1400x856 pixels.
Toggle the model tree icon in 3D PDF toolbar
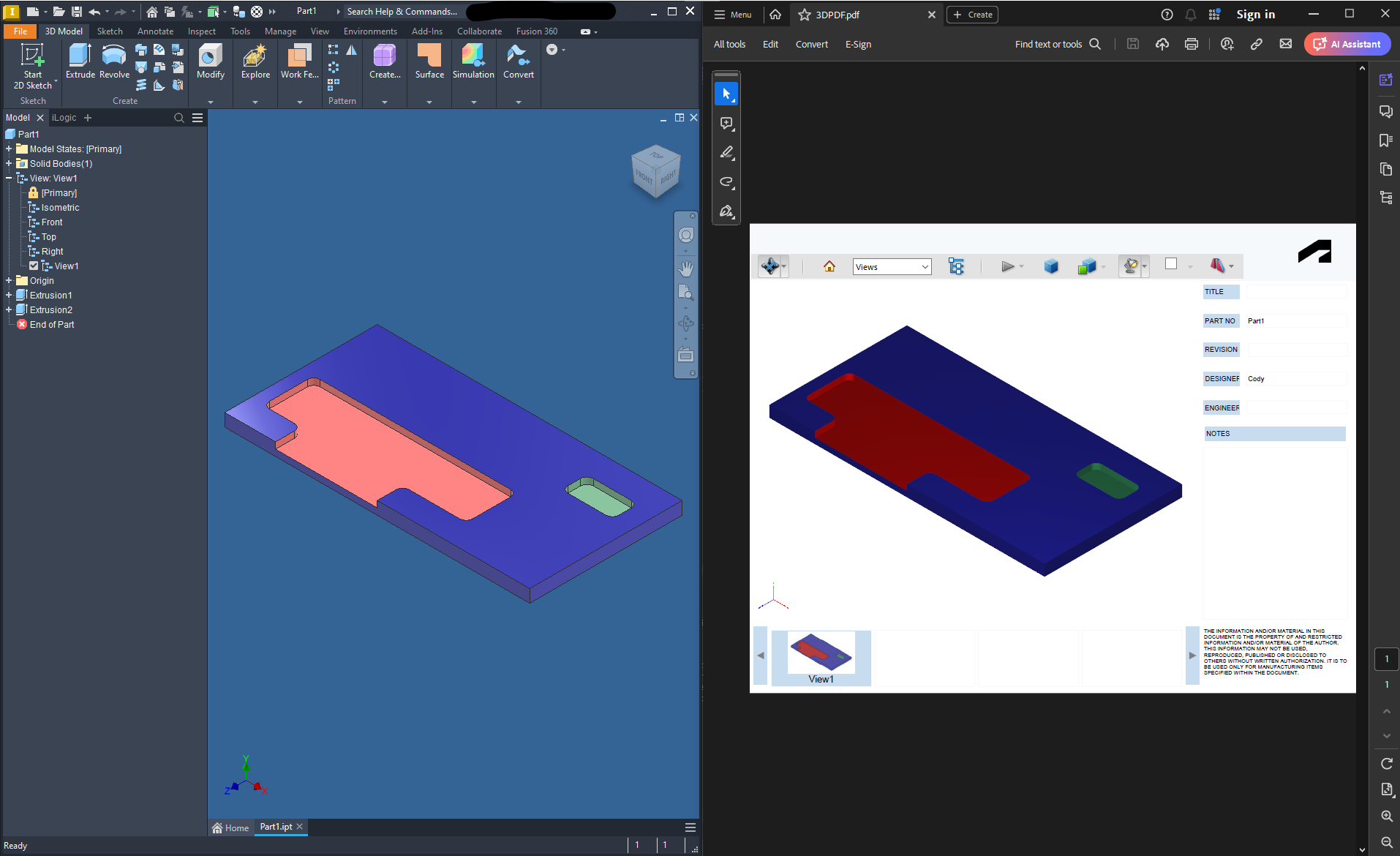tap(956, 266)
